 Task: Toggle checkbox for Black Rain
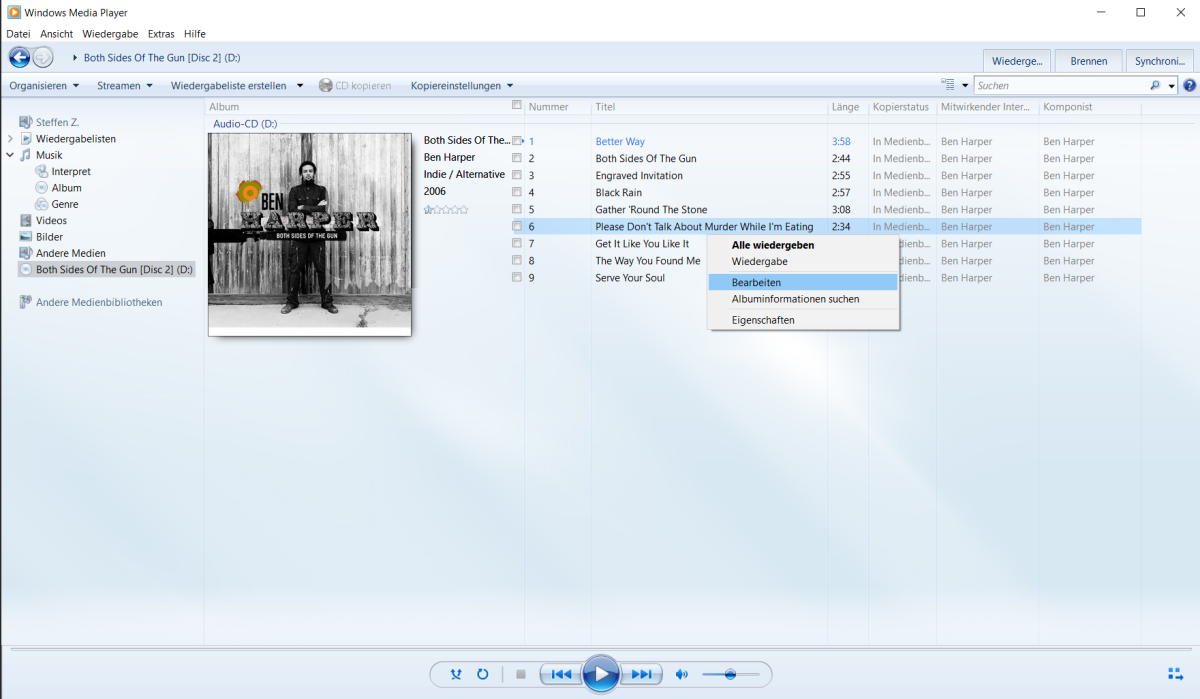[x=517, y=192]
